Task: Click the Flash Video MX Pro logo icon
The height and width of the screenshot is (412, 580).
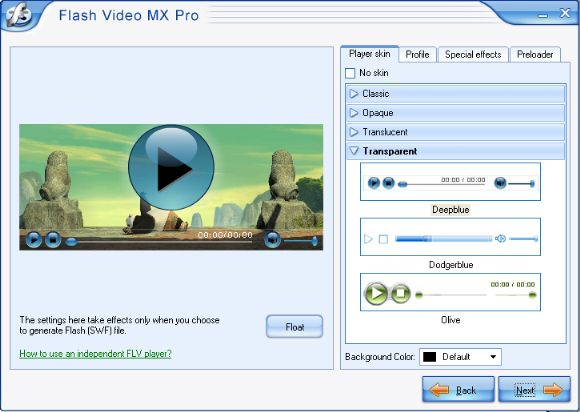Action: tap(18, 15)
